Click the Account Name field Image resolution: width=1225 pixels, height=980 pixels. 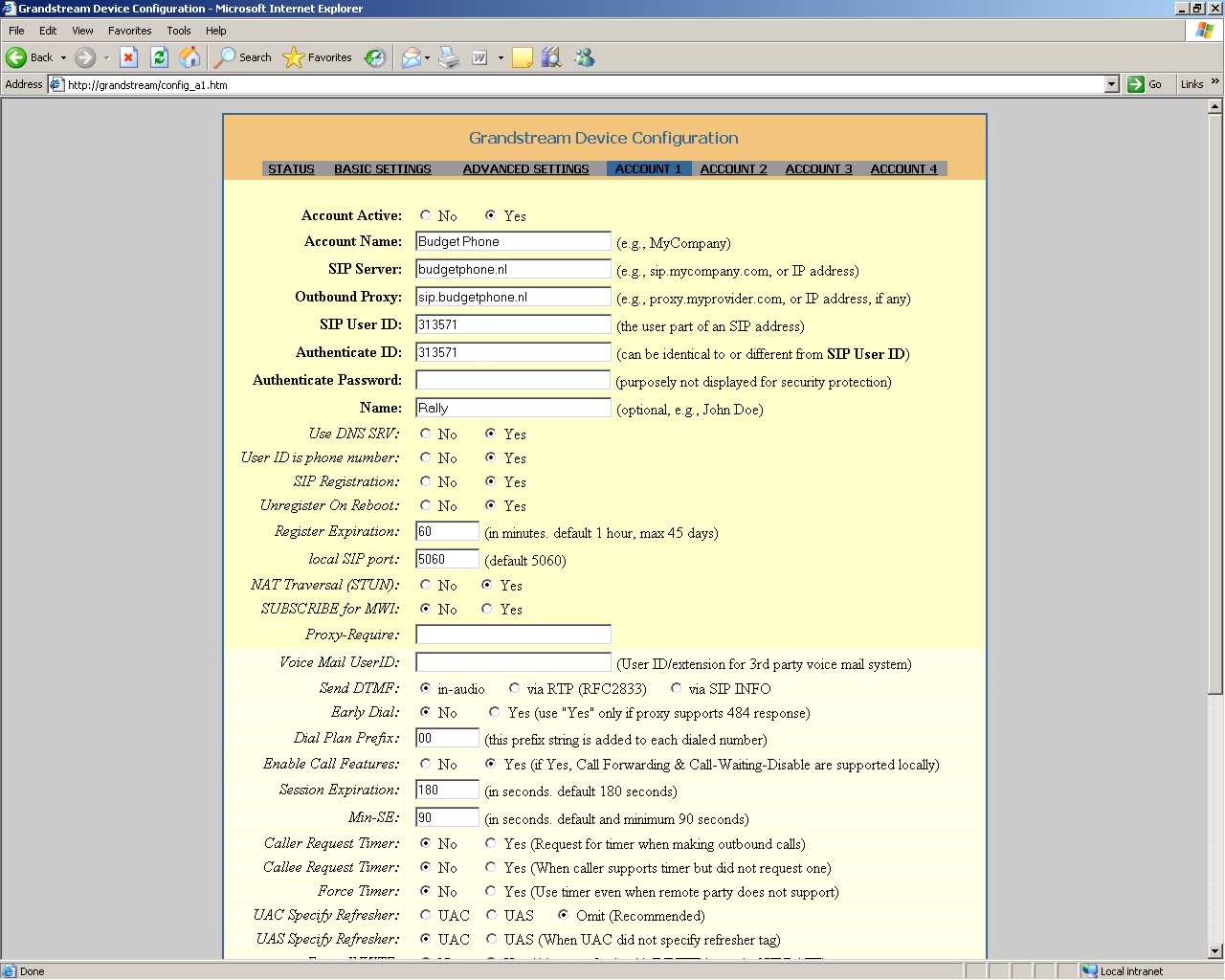pyautogui.click(x=513, y=241)
